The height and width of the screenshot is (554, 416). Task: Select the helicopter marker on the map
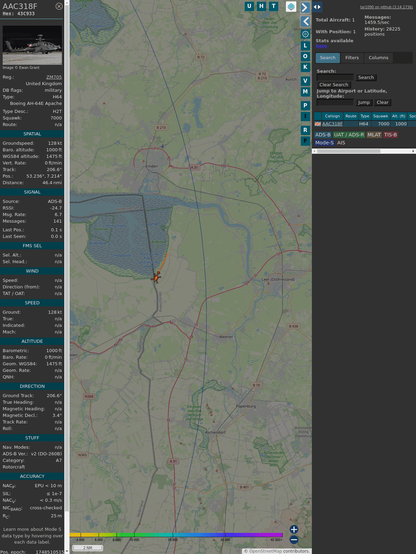pyautogui.click(x=156, y=278)
